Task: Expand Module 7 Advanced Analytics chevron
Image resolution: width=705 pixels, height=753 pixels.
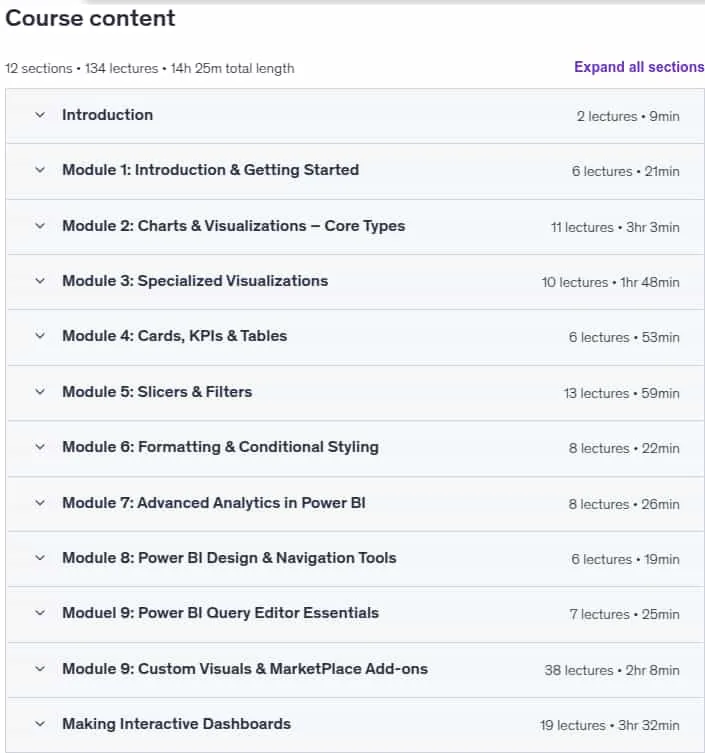Action: pyautogui.click(x=40, y=503)
